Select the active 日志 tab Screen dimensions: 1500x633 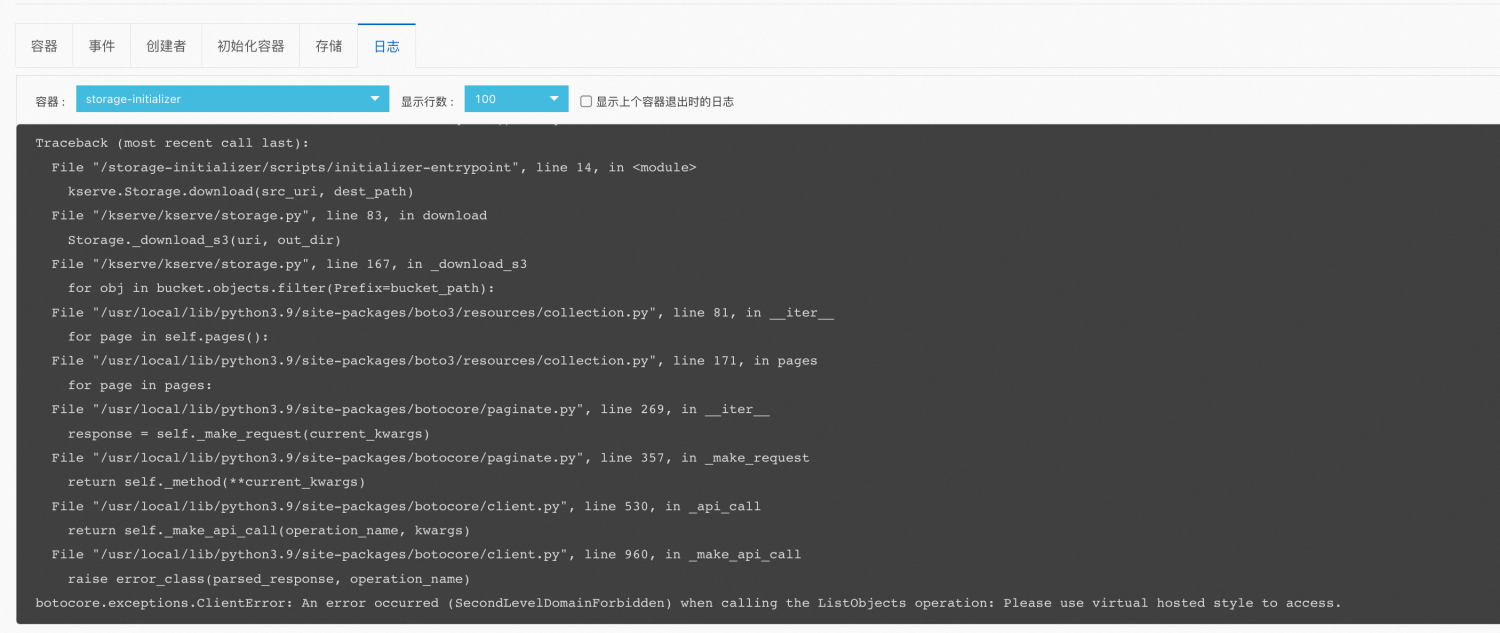tap(386, 45)
